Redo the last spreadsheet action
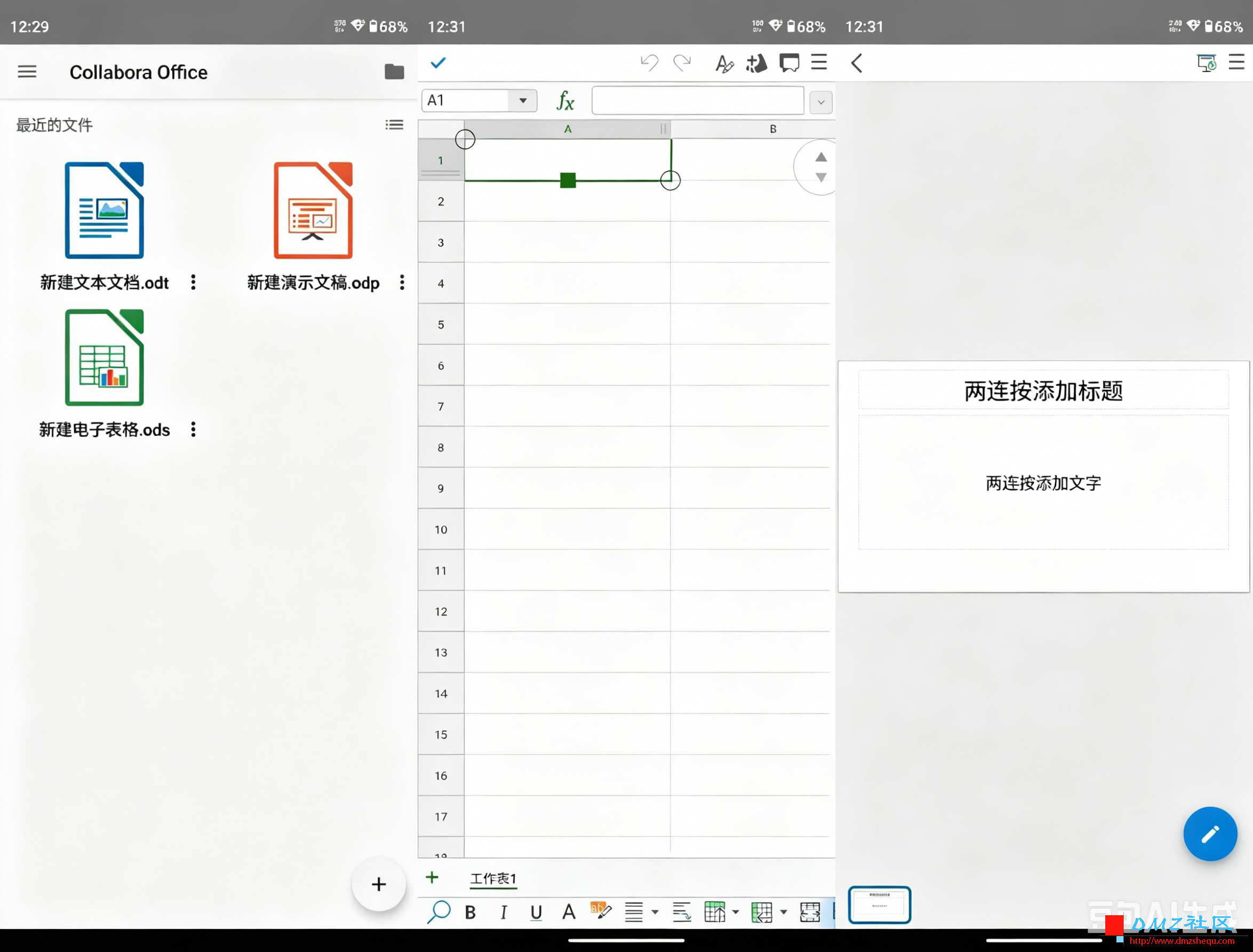 tap(682, 62)
